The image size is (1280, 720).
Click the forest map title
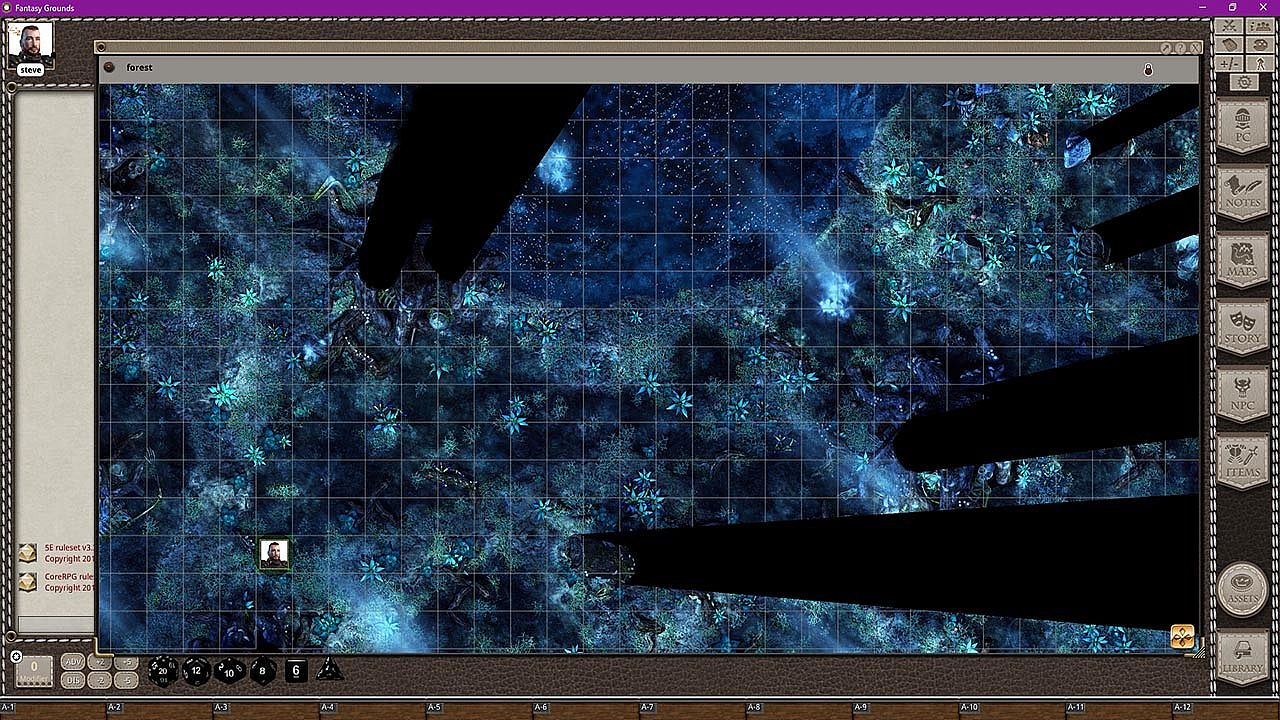139,67
